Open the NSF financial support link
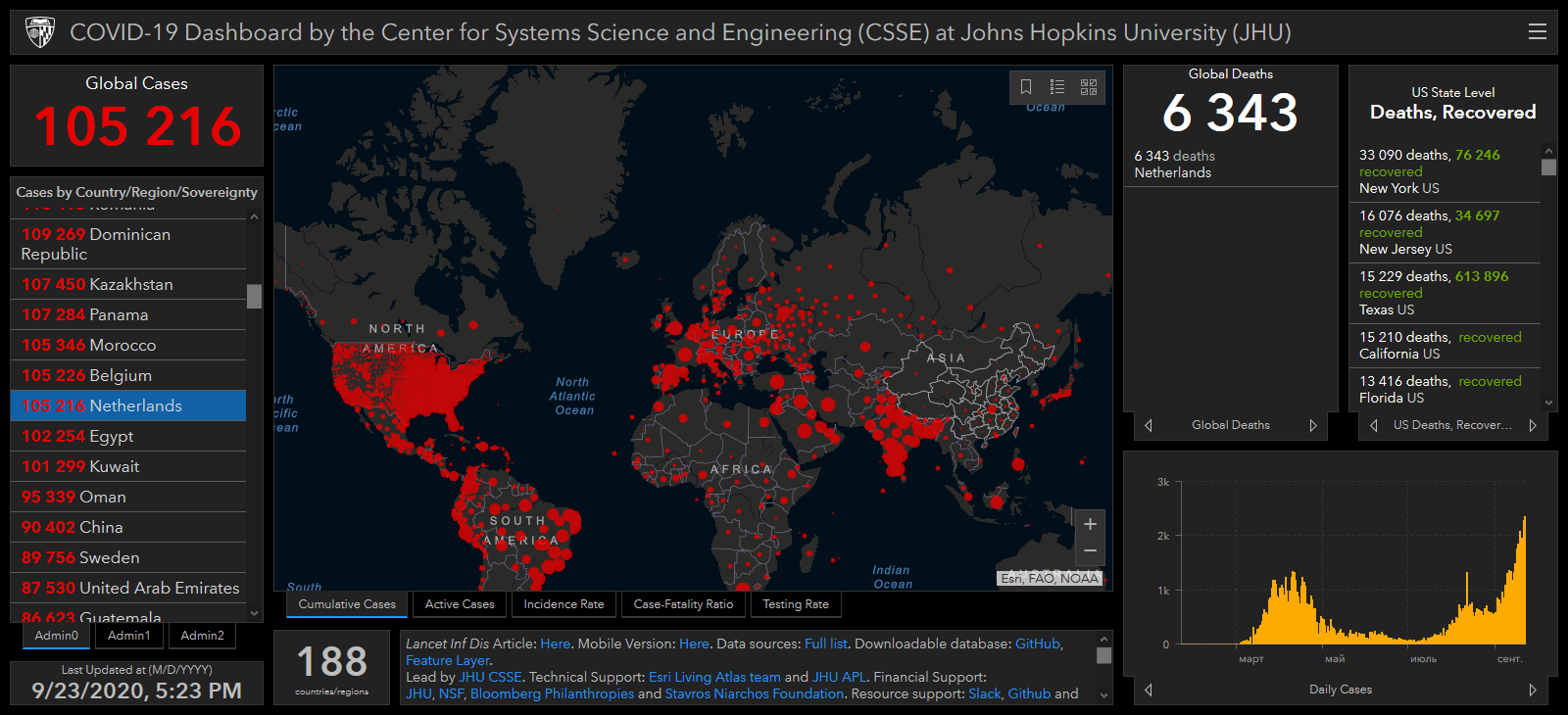The width and height of the screenshot is (1568, 715). (x=451, y=693)
